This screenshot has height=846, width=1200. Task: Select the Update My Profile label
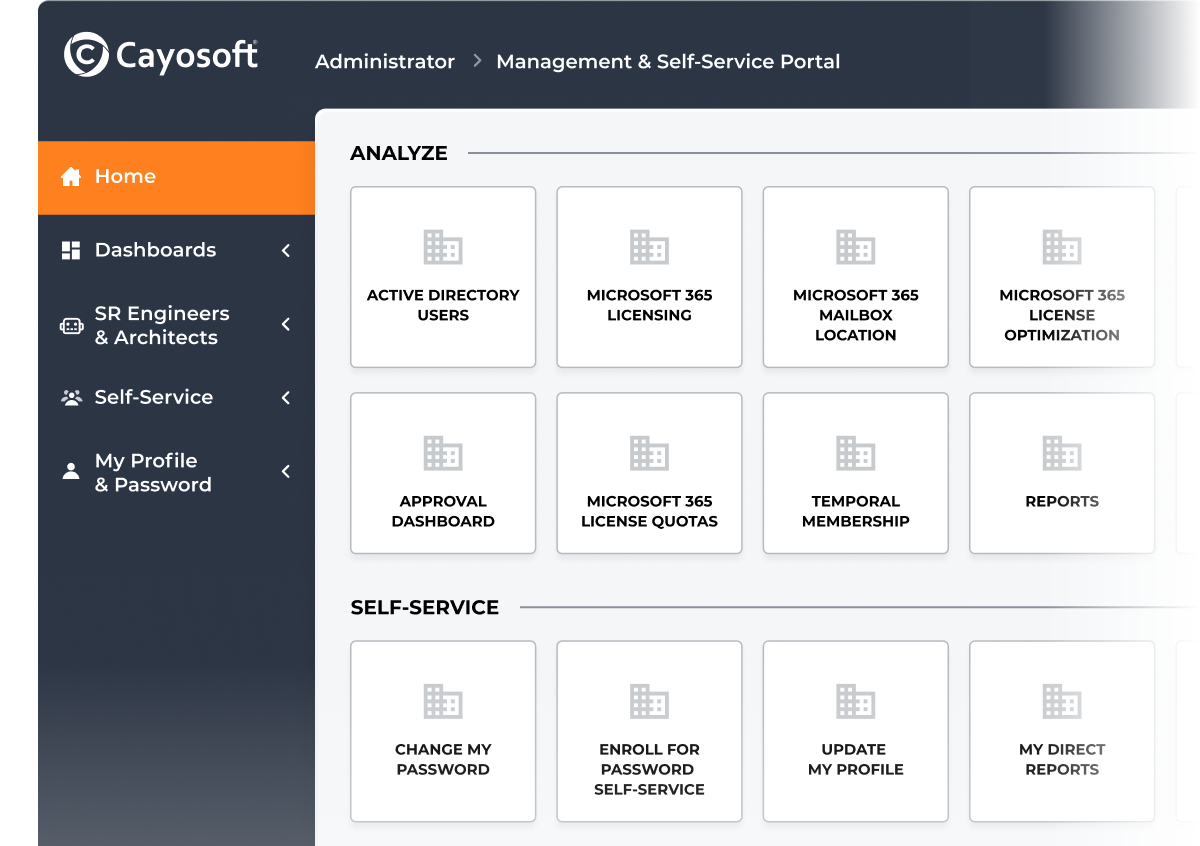click(x=855, y=759)
